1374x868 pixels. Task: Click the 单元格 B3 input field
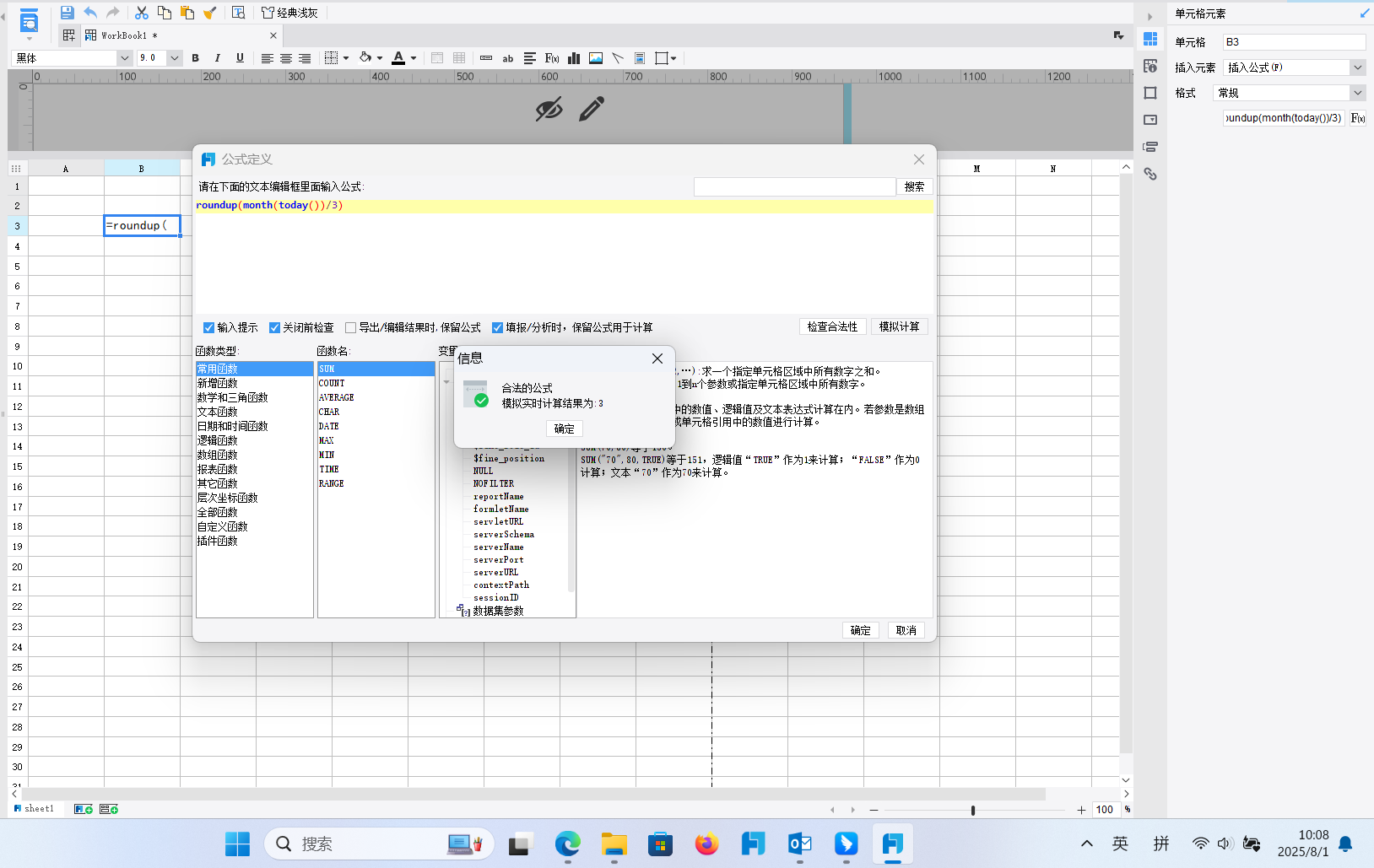[x=1294, y=42]
